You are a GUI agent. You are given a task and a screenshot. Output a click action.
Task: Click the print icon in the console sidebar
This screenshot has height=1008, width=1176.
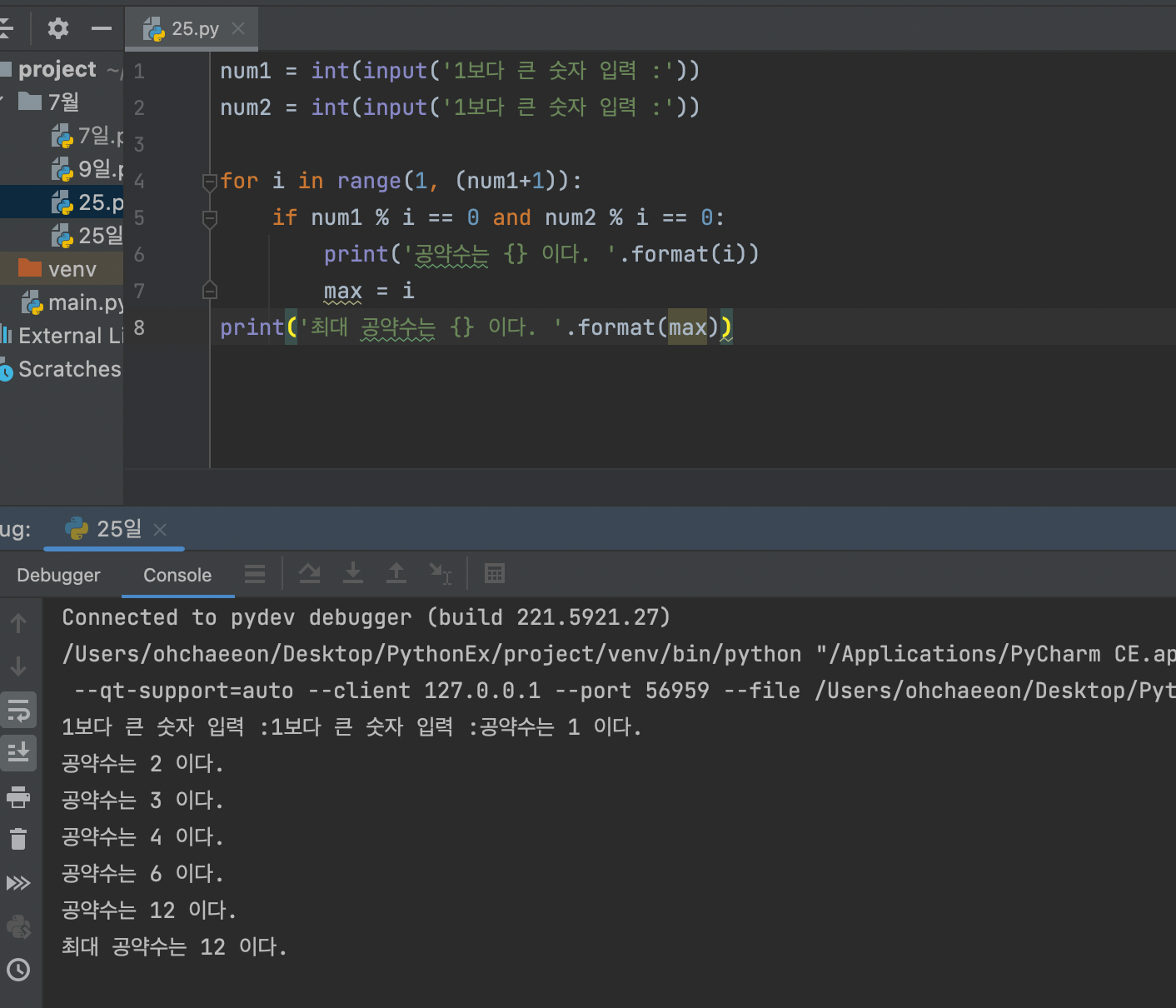[x=18, y=797]
